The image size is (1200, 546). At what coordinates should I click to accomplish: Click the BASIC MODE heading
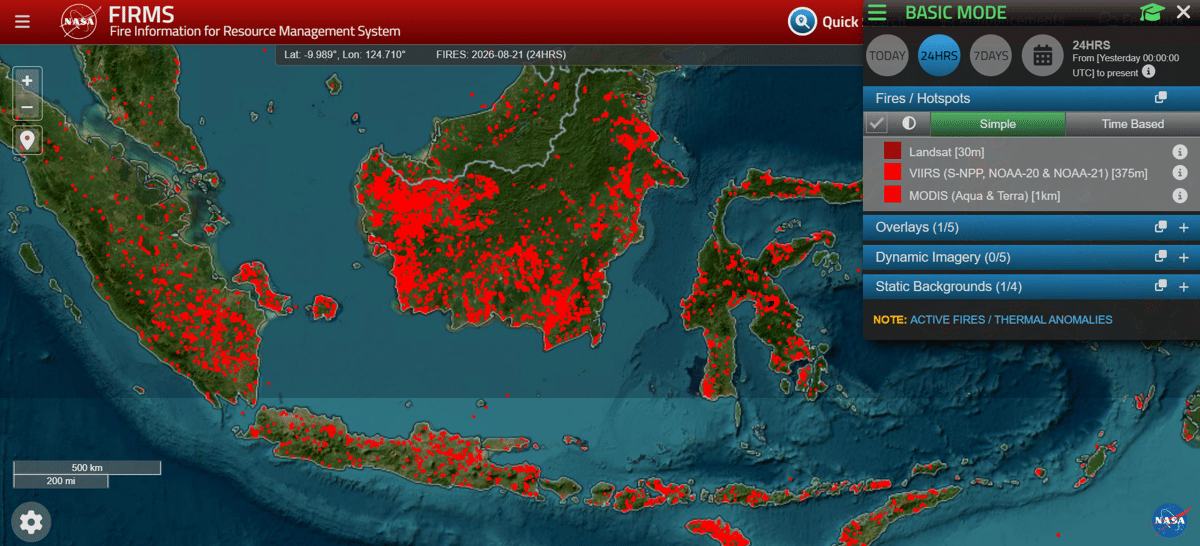pos(956,13)
